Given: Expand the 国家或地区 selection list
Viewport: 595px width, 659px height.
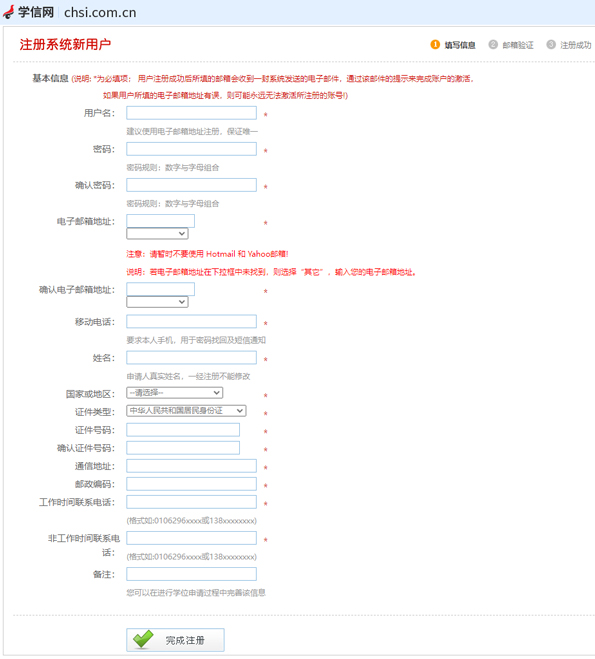Looking at the screenshot, I should (x=174, y=393).
